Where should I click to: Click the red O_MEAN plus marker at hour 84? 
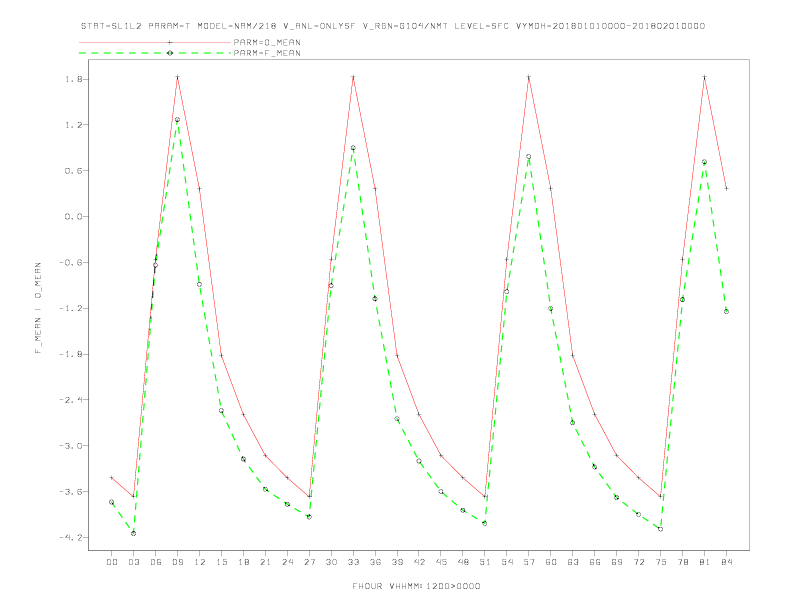726,188
